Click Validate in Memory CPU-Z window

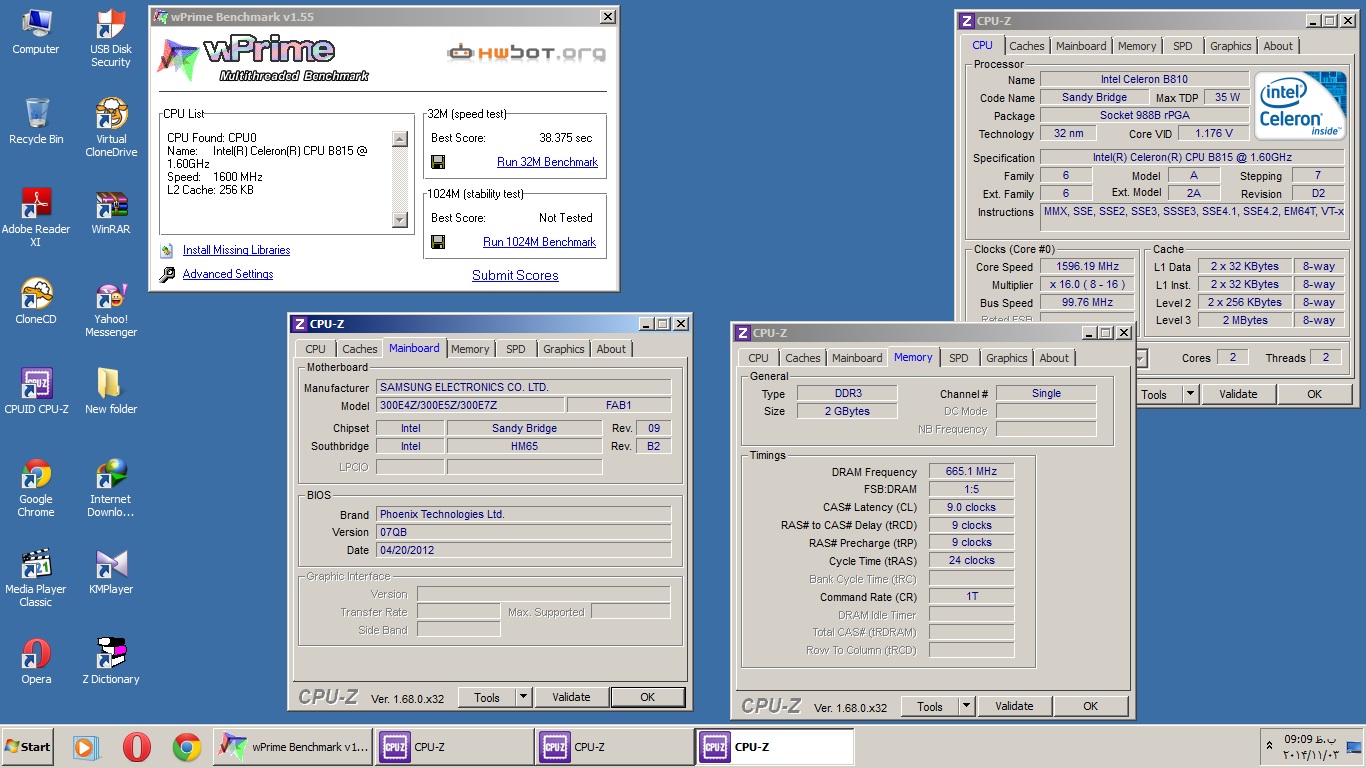(1014, 706)
